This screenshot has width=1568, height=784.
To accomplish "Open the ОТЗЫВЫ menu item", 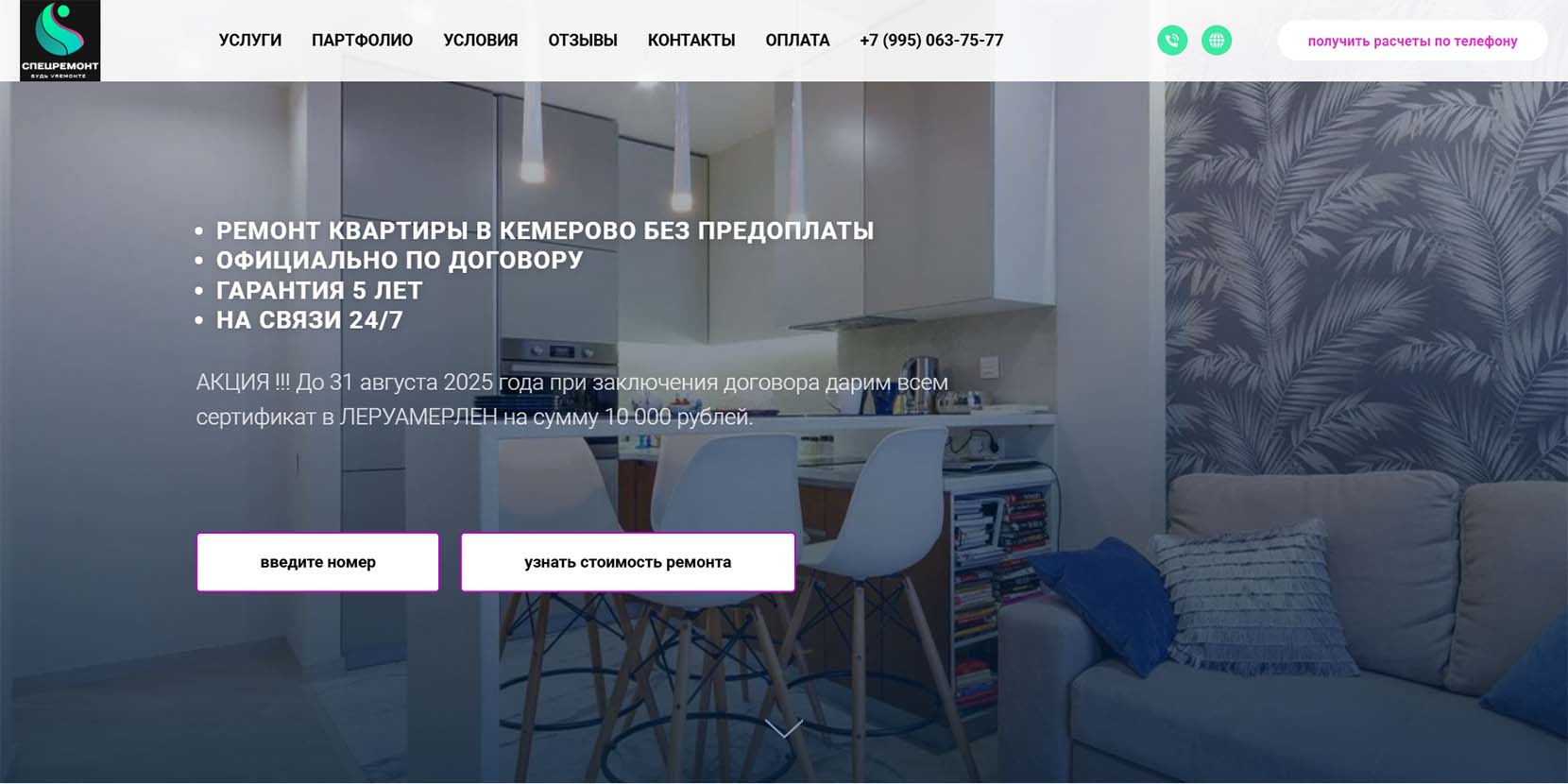I will pos(583,41).
